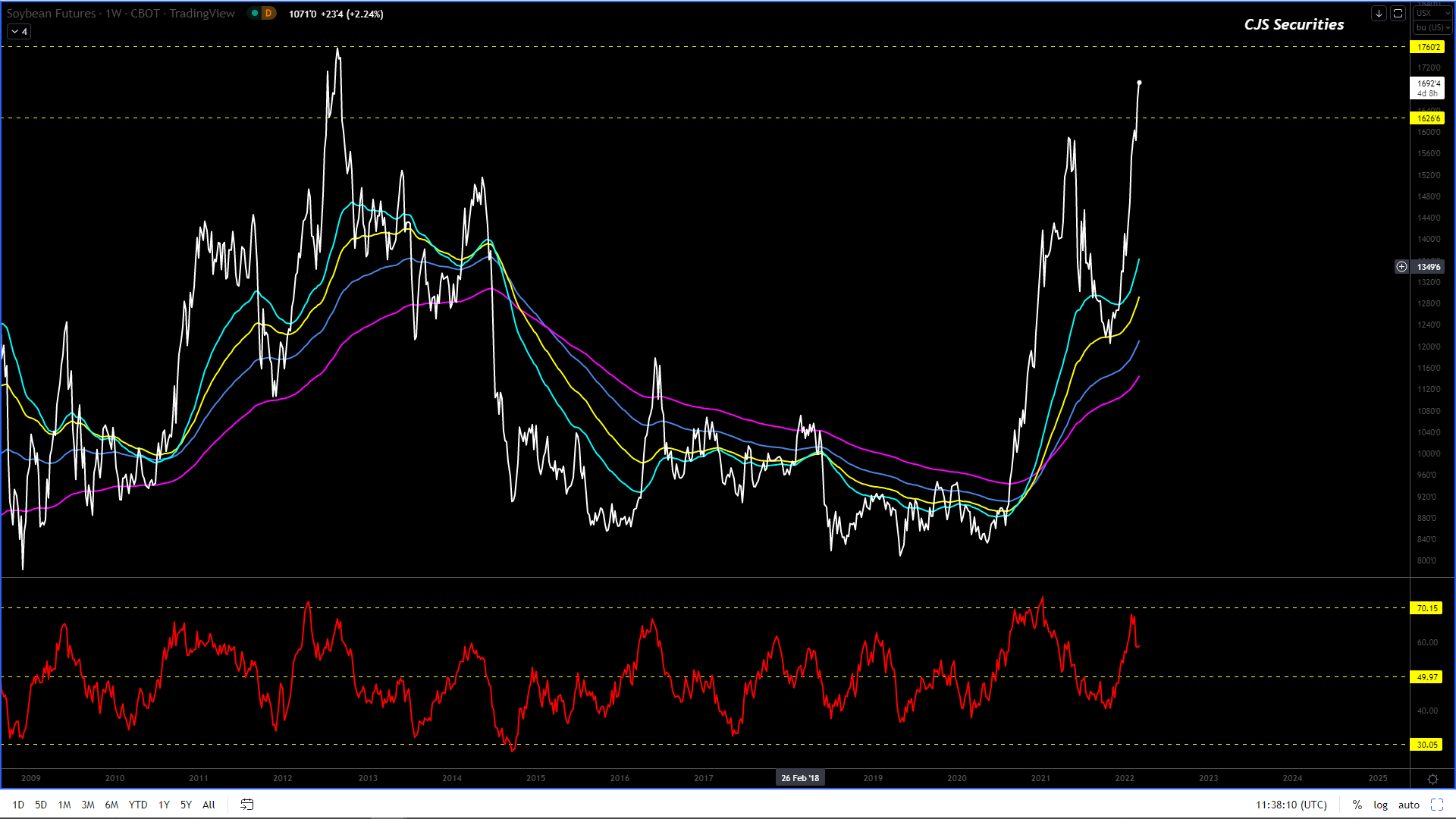Image resolution: width=1456 pixels, height=819 pixels.
Task: Click the maximize chart square icon
Action: tap(1398, 14)
